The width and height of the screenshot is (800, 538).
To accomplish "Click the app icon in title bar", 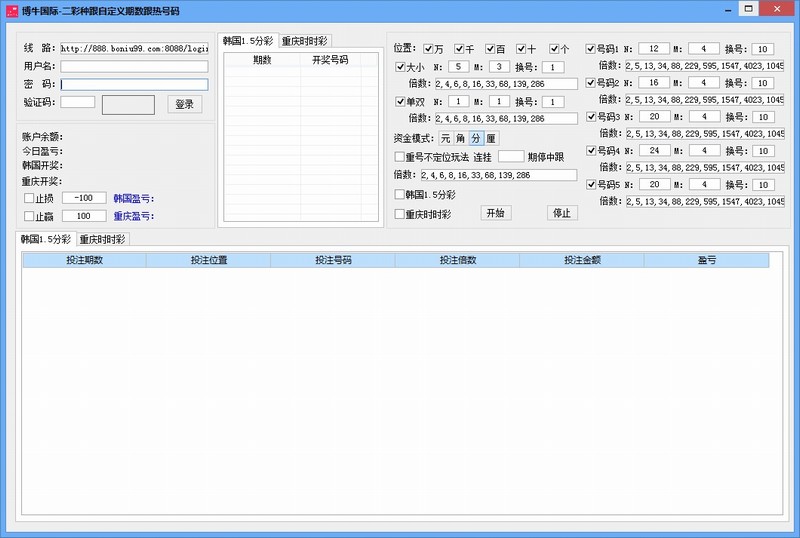I will pos(11,9).
